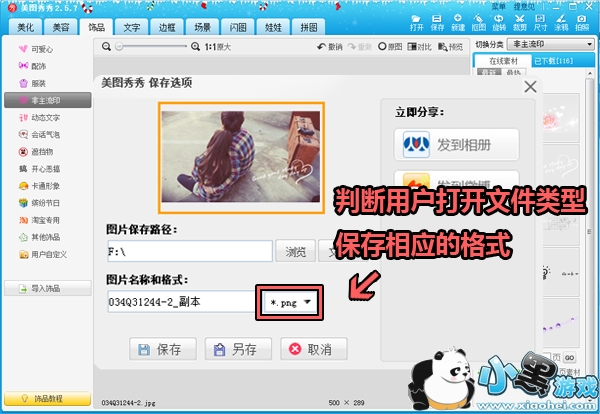
Task: Select the 裁剪 (Crop) scissors icon
Action: click(520, 23)
